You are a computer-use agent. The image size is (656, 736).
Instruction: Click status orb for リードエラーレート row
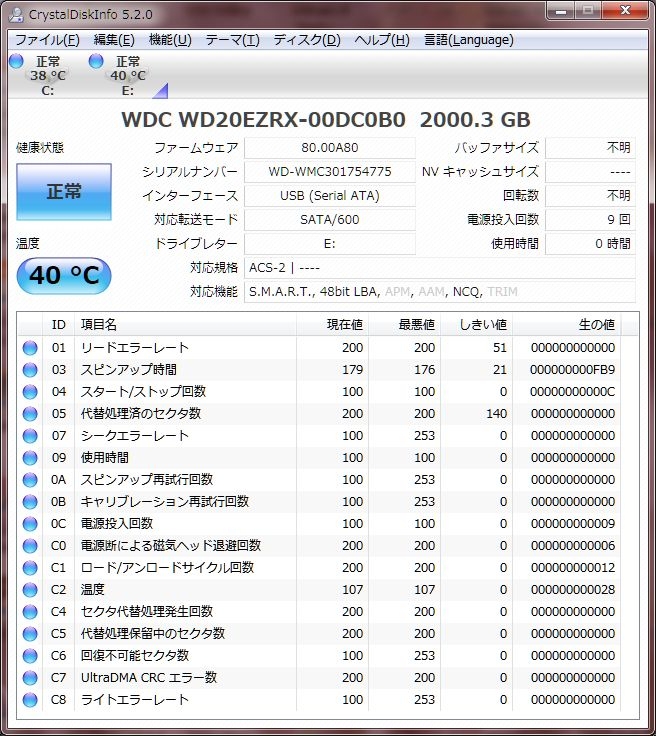[30, 348]
